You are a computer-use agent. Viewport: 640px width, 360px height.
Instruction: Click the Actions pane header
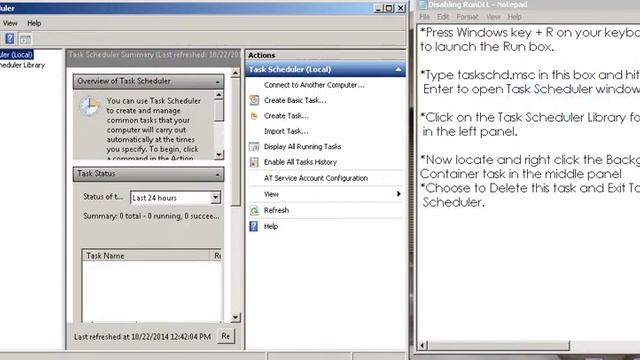coord(326,55)
